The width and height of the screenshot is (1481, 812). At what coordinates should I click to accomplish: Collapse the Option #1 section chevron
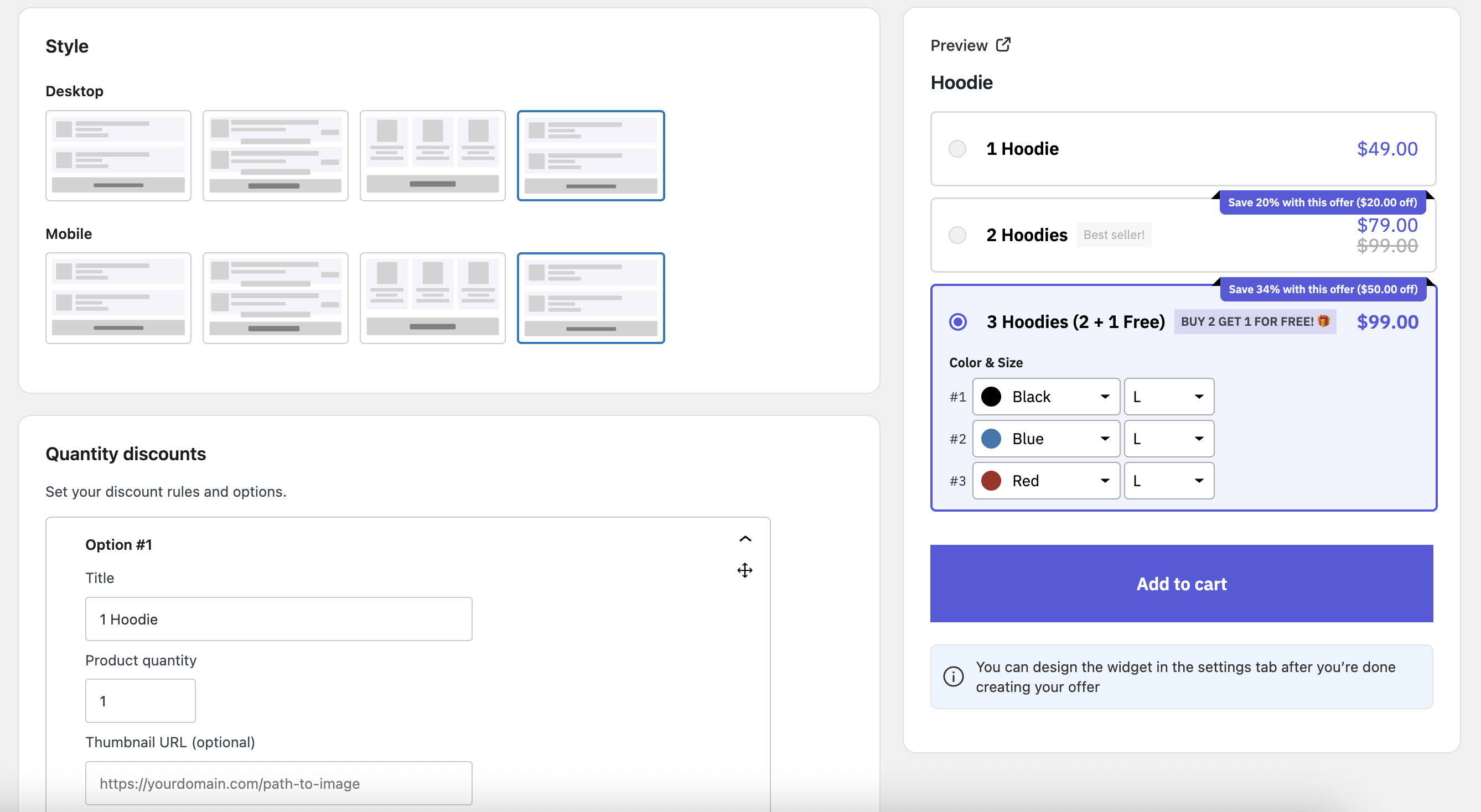tap(744, 538)
